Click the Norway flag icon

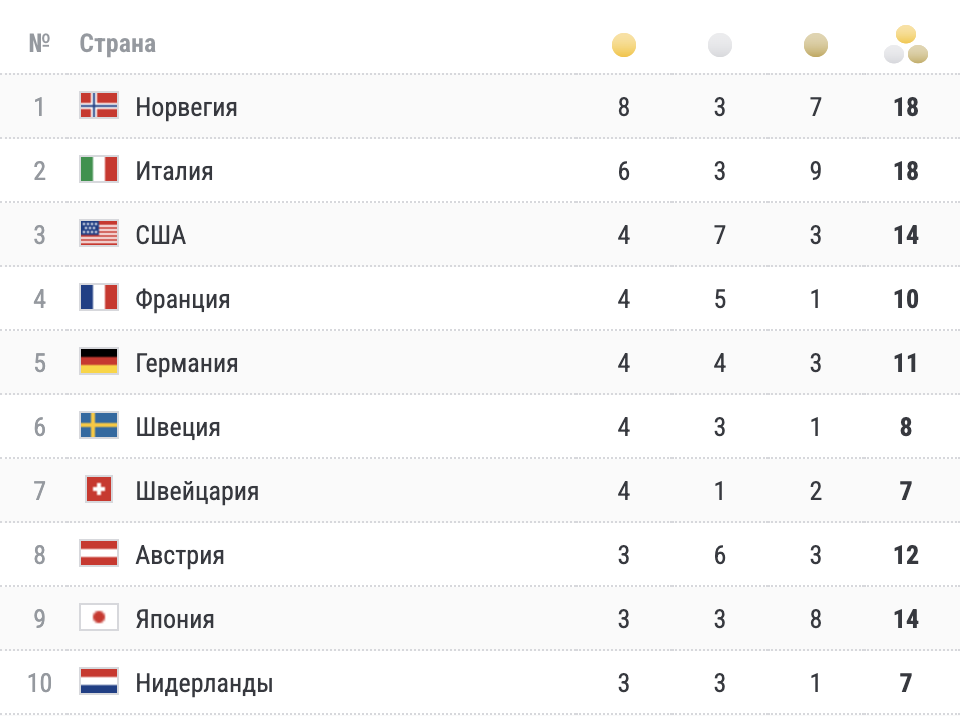[x=99, y=106]
